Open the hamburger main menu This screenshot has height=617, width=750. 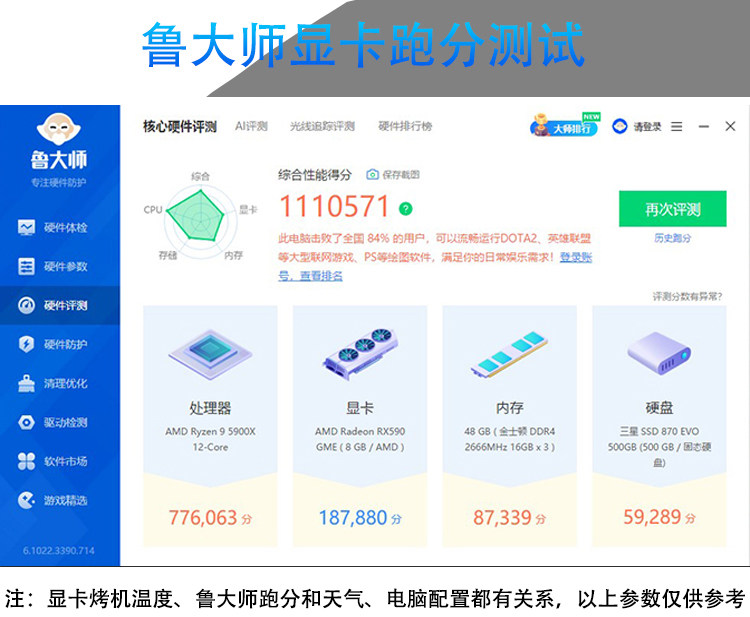[676, 127]
